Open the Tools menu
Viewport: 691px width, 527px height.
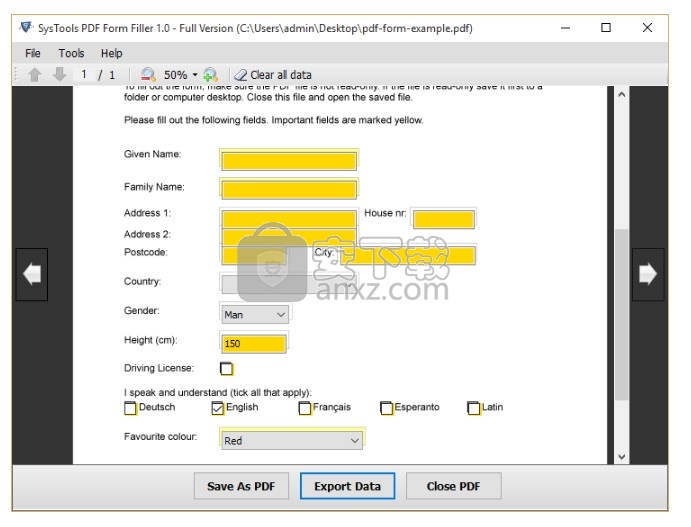coord(71,53)
